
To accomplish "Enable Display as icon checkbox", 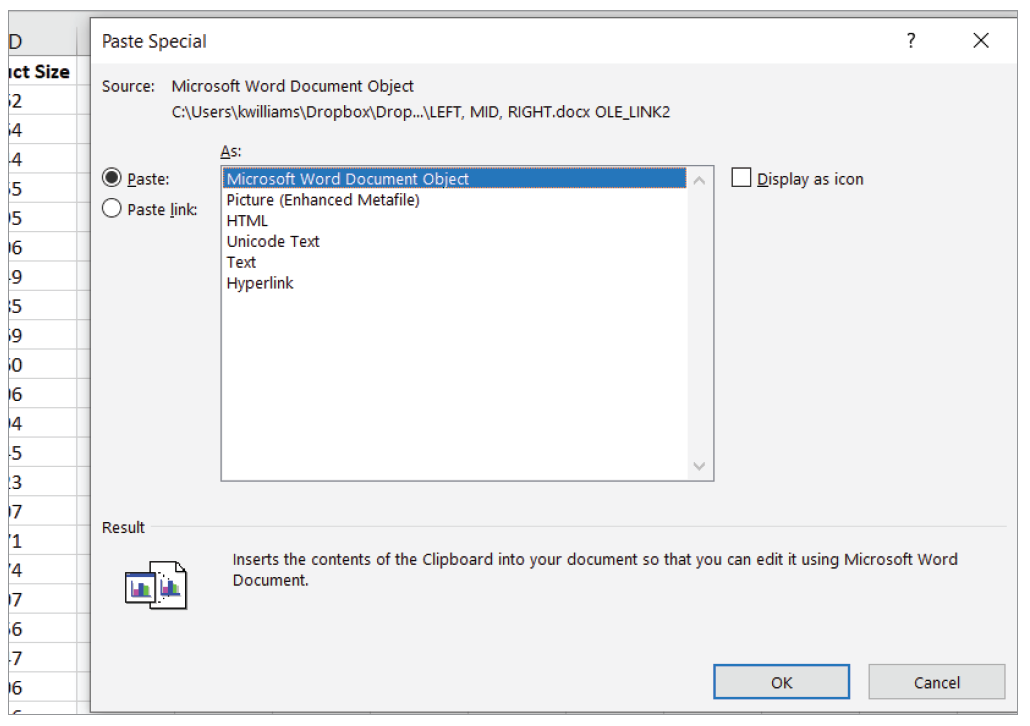I will pyautogui.click(x=741, y=178).
